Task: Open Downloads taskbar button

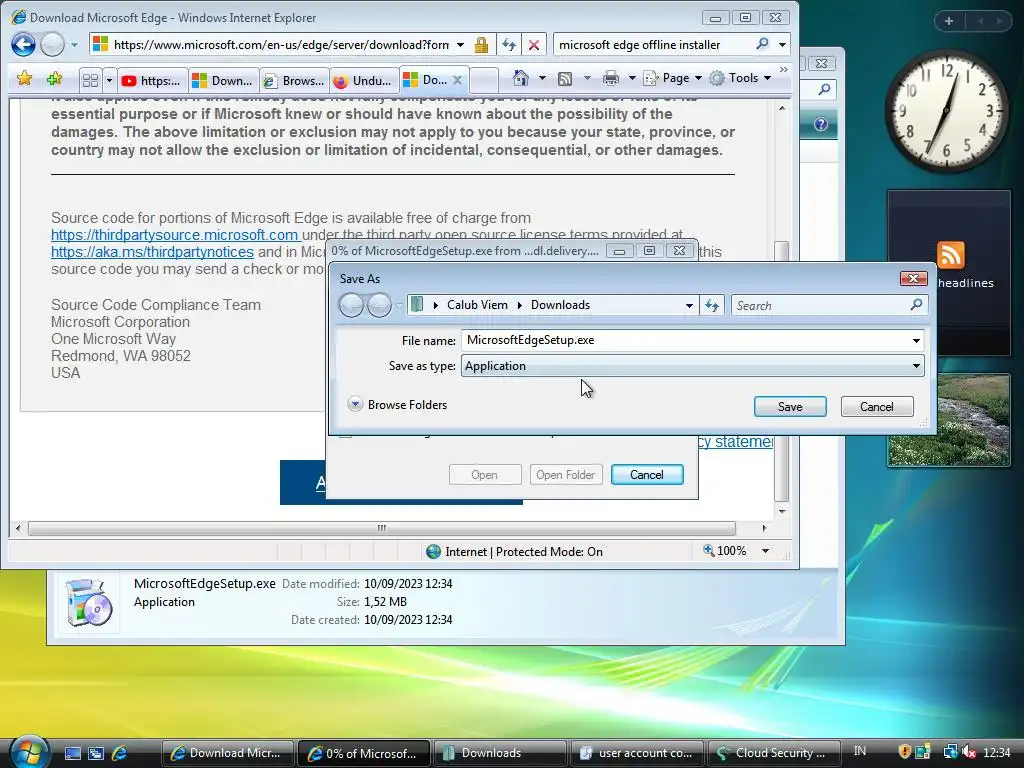Action: [500, 753]
